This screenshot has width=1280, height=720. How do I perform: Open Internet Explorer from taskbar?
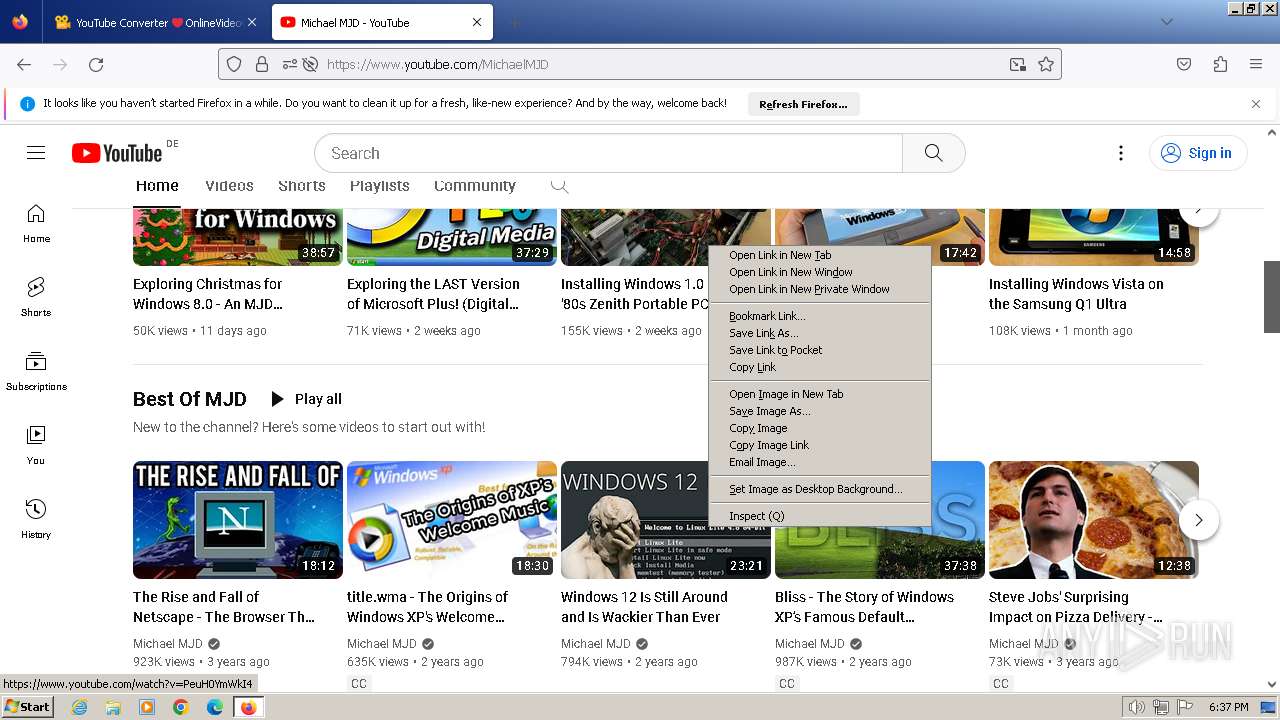80,707
